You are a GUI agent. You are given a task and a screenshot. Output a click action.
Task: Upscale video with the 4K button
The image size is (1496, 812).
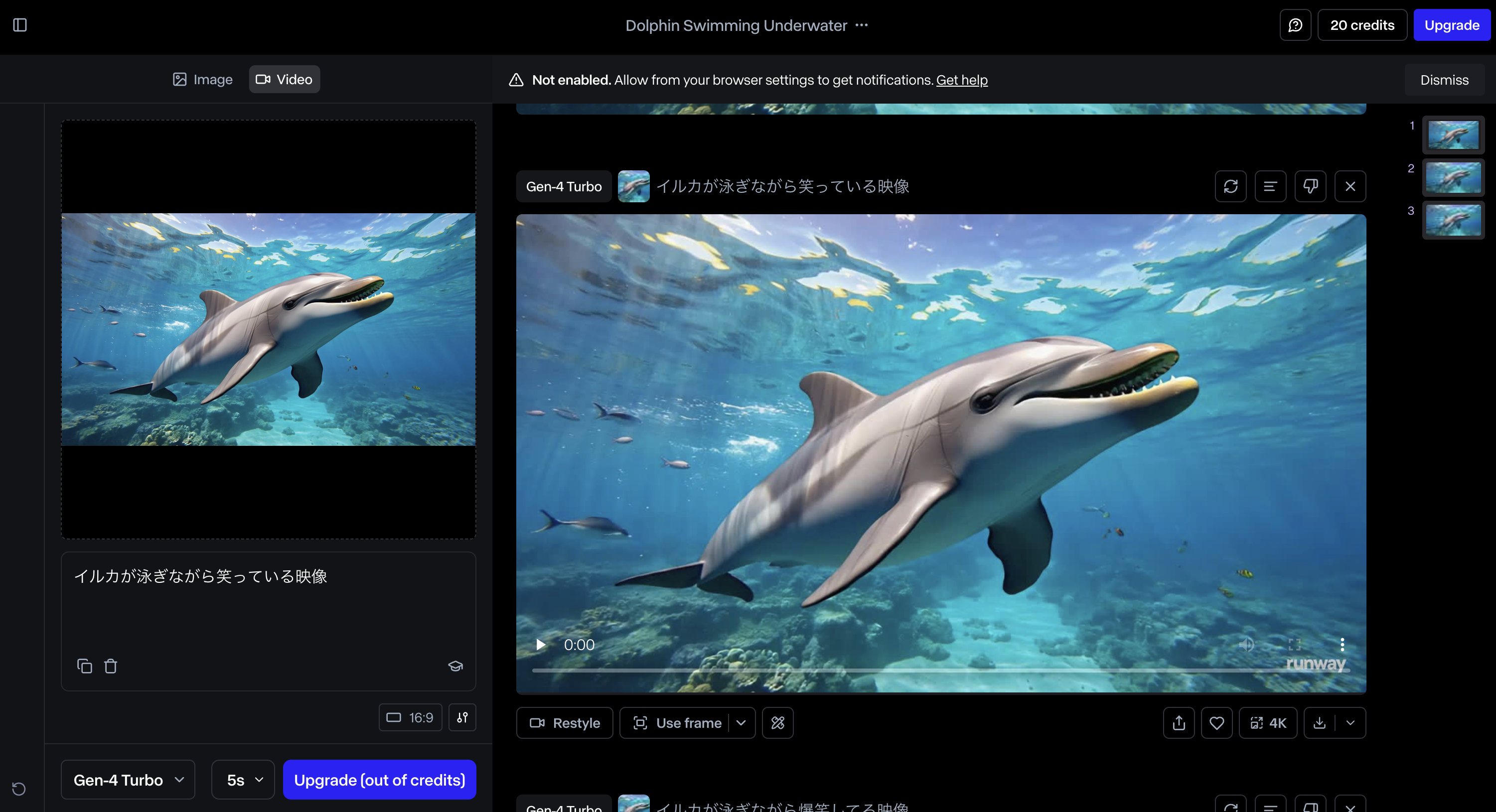click(1268, 723)
